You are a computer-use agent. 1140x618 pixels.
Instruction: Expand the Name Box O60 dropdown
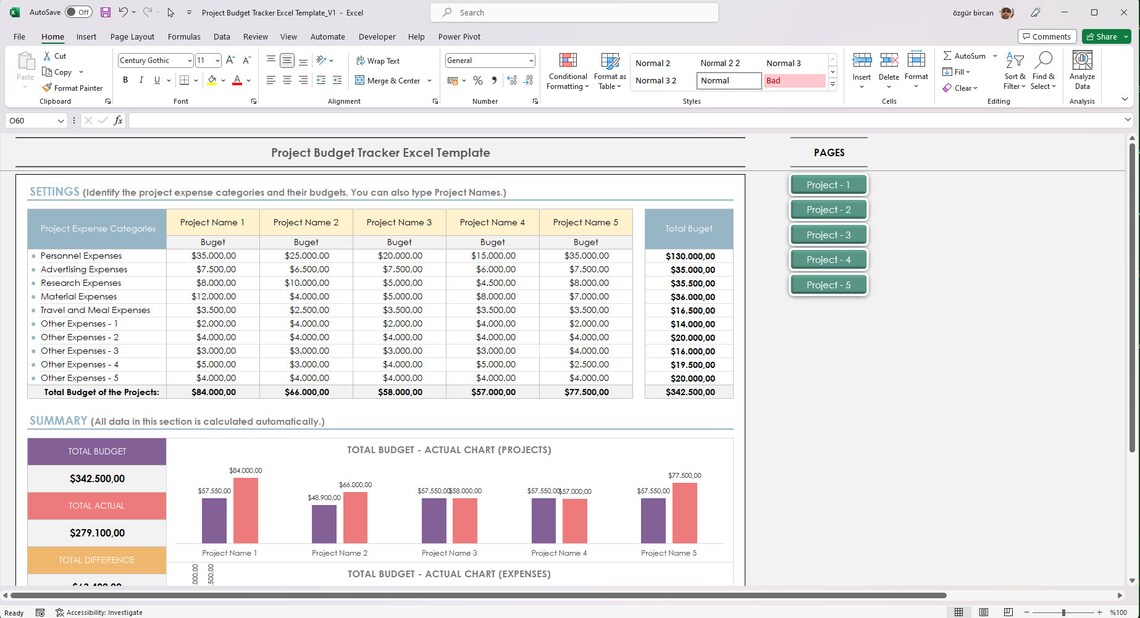[x=60, y=121]
